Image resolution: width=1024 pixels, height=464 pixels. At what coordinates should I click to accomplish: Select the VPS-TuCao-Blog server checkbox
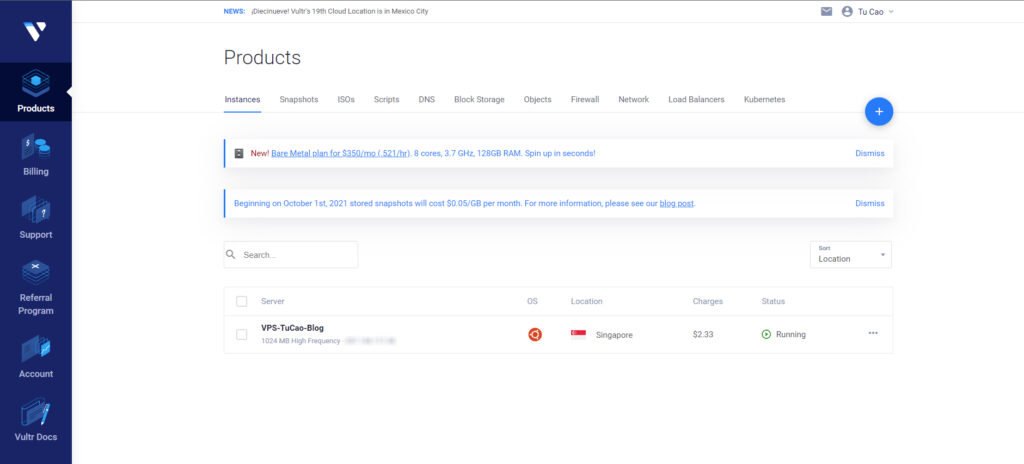(x=241, y=334)
